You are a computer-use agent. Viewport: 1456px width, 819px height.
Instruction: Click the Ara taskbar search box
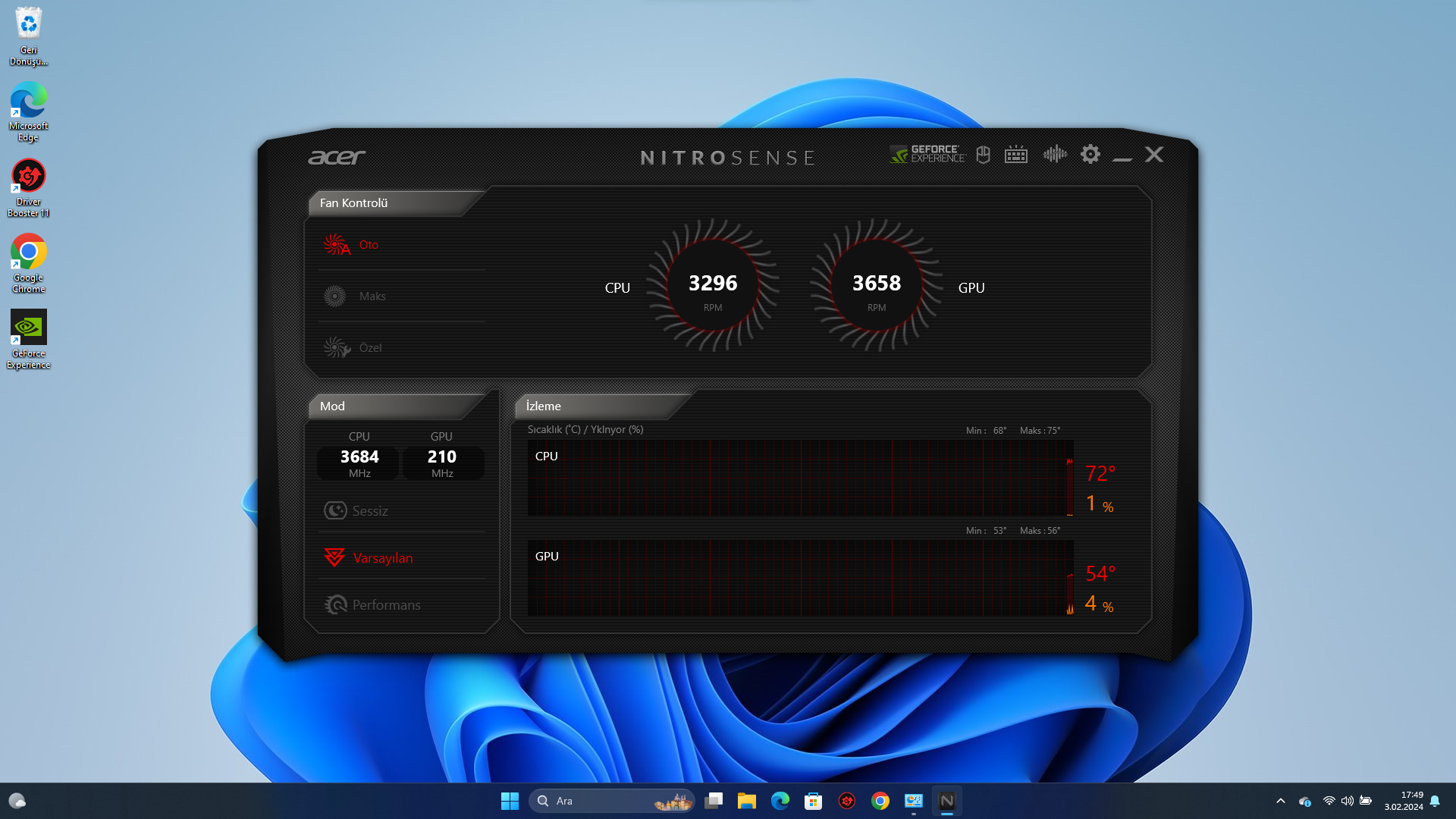tap(612, 801)
